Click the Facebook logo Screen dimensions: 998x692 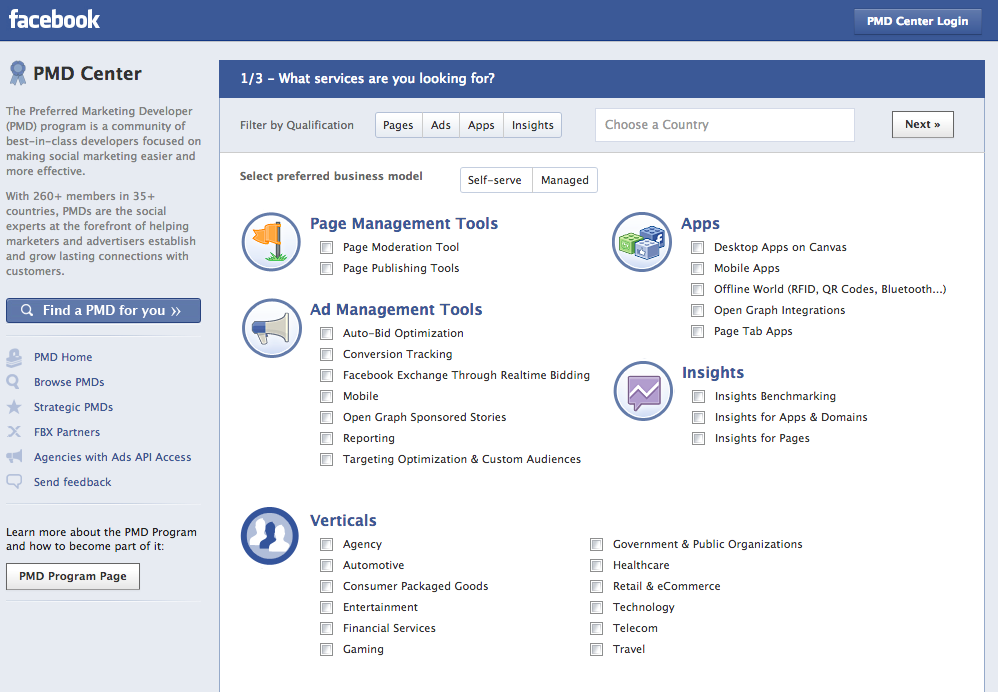(x=54, y=18)
